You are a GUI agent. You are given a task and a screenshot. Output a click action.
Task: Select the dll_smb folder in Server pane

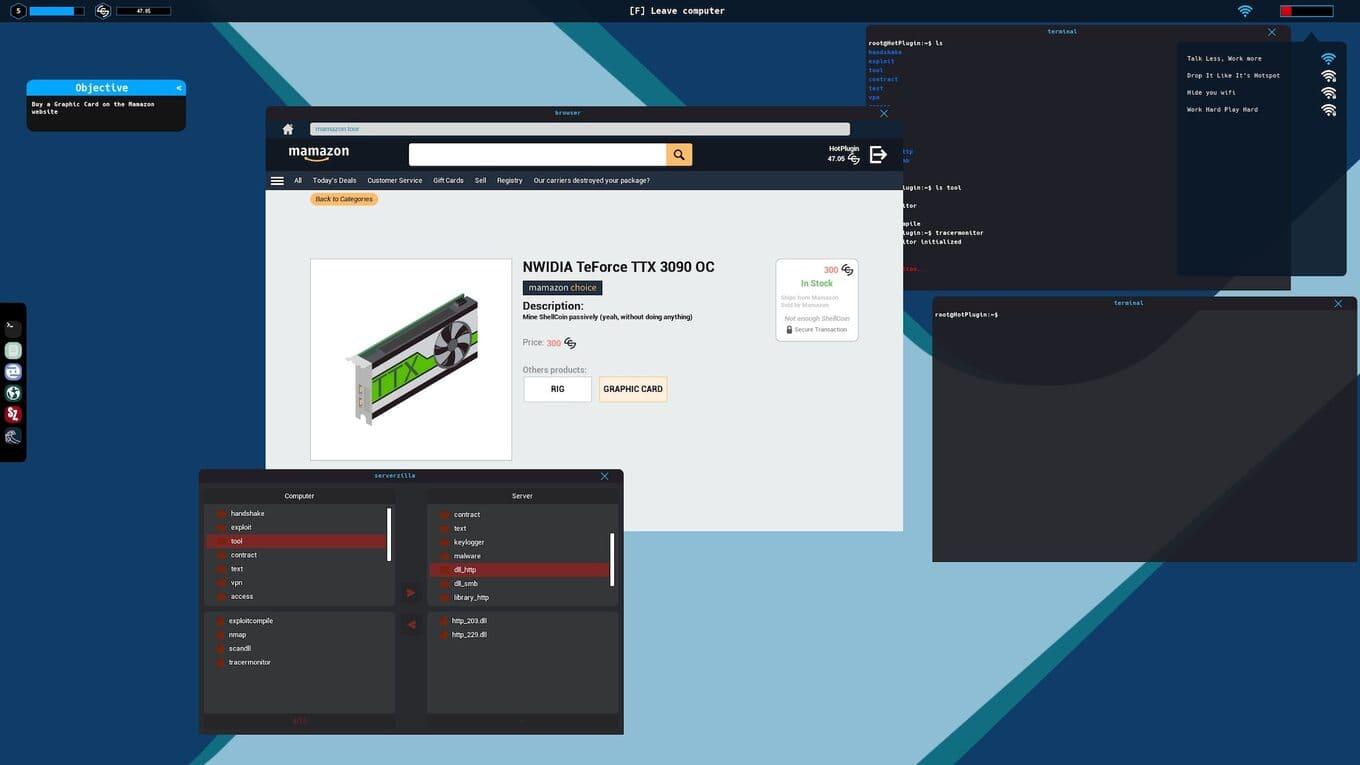[519, 584]
